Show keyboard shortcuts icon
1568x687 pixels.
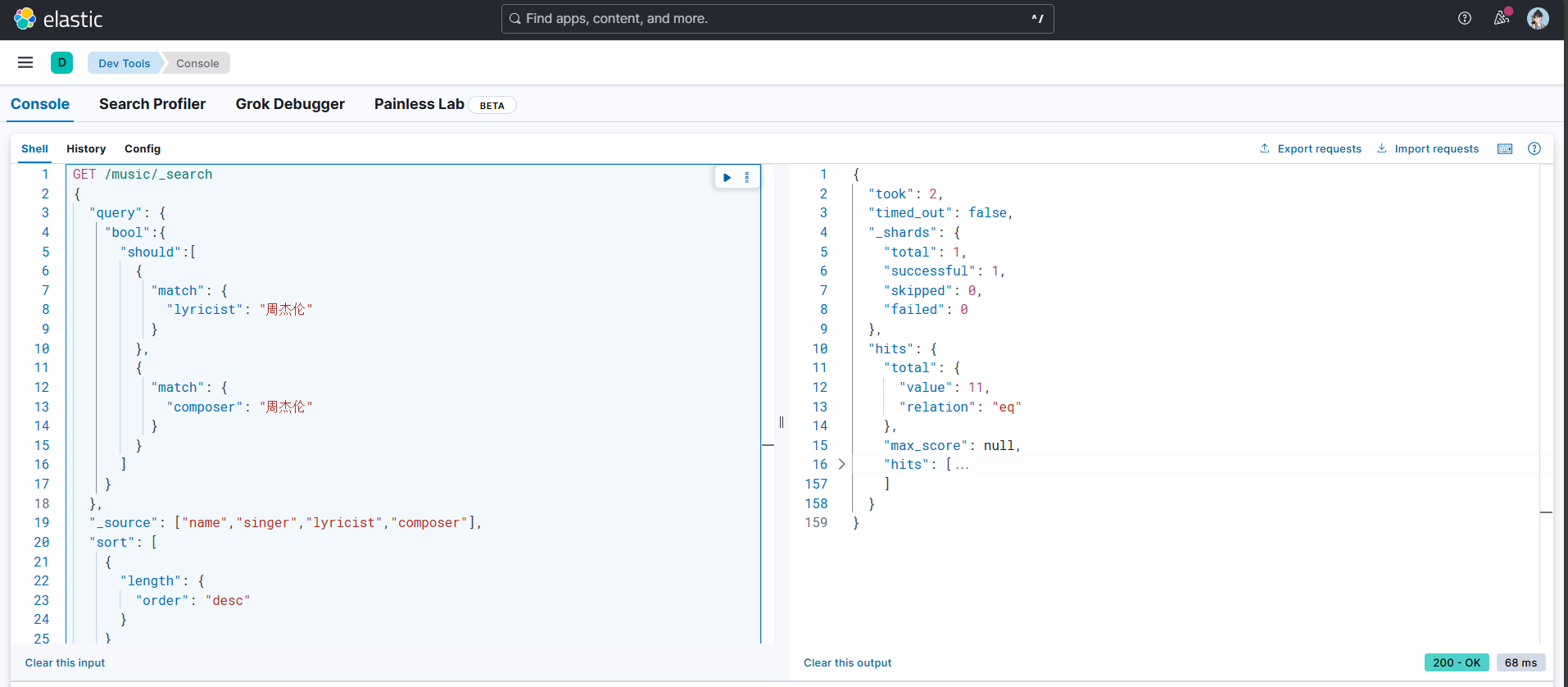coord(1505,148)
